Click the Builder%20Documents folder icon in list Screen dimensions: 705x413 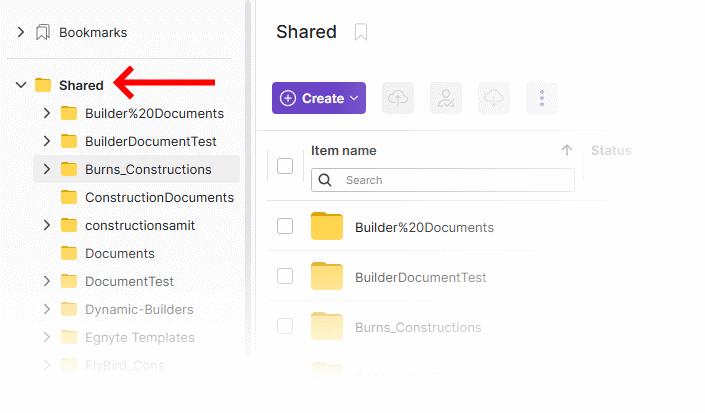click(327, 227)
